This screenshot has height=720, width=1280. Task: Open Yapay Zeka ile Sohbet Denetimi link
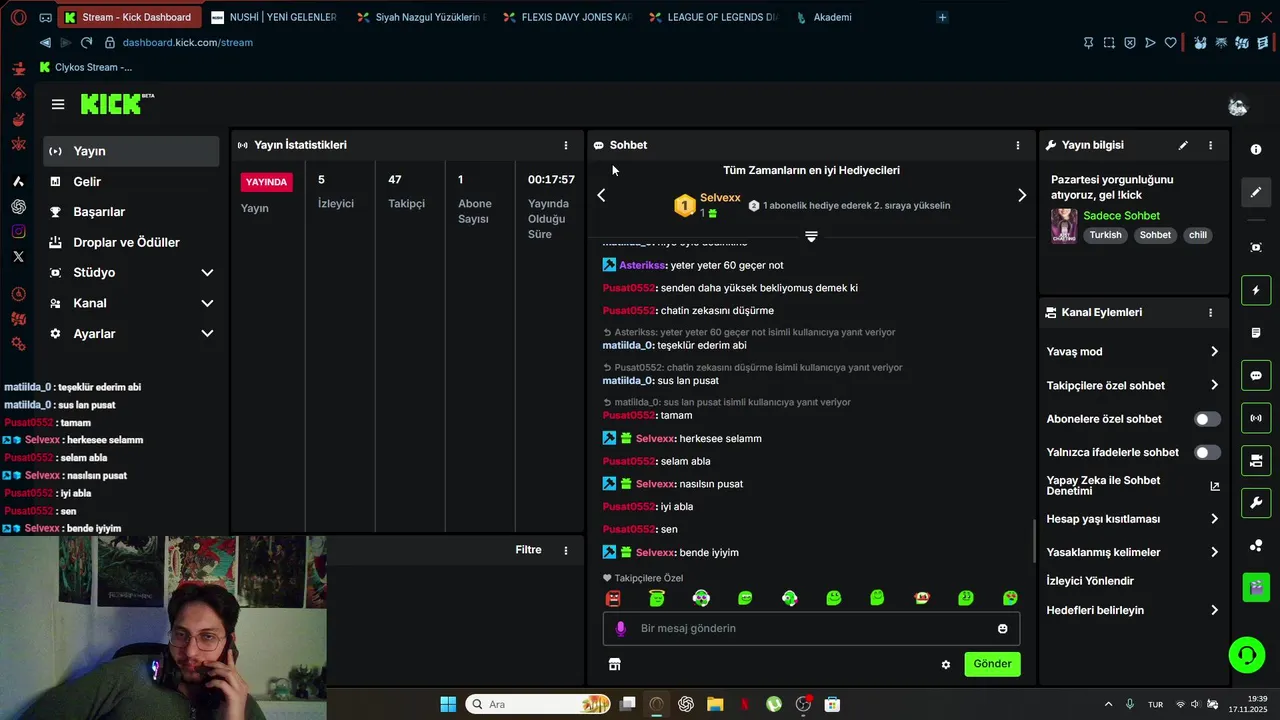coord(1133,486)
